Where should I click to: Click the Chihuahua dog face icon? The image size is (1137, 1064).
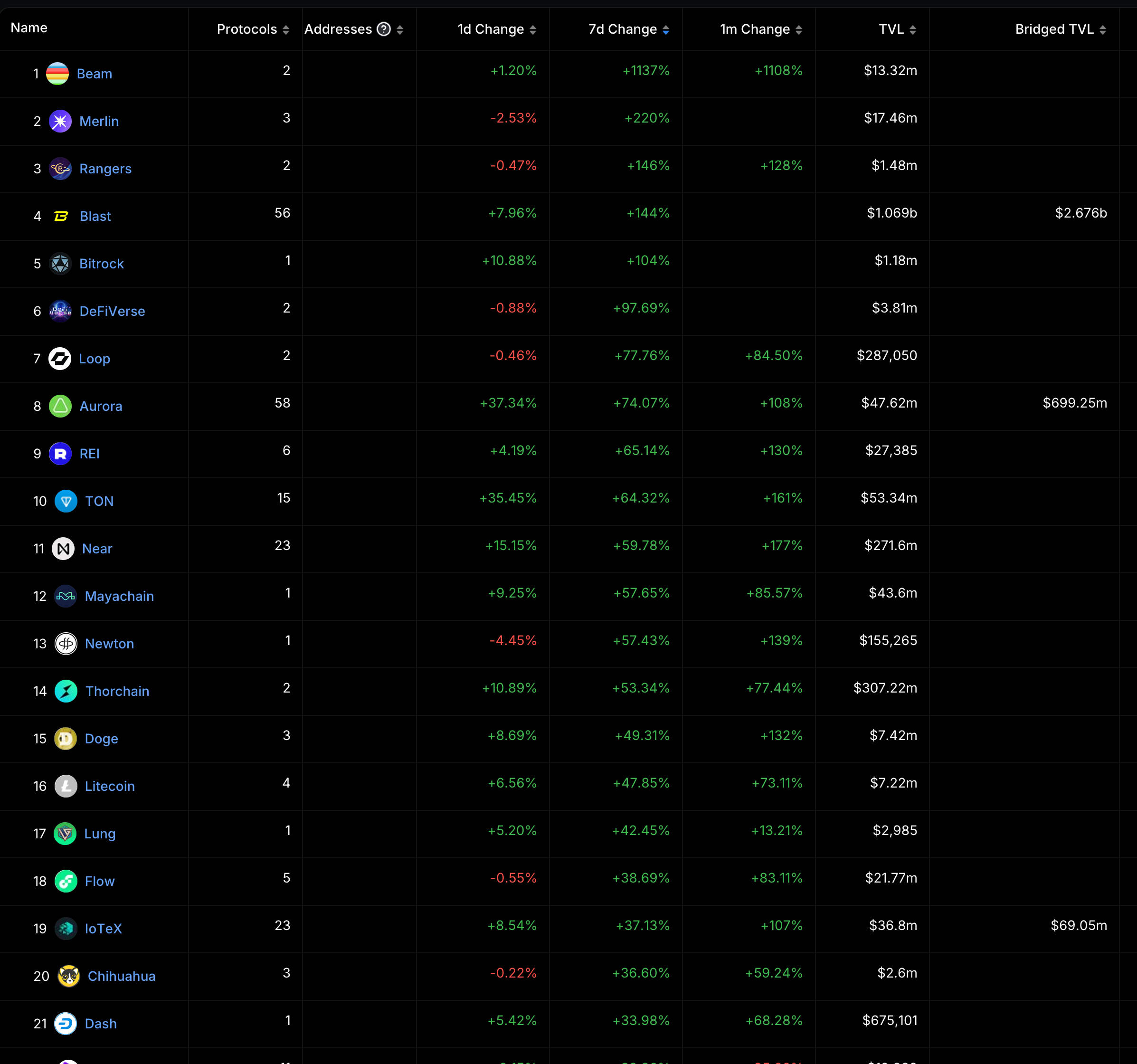click(69, 976)
